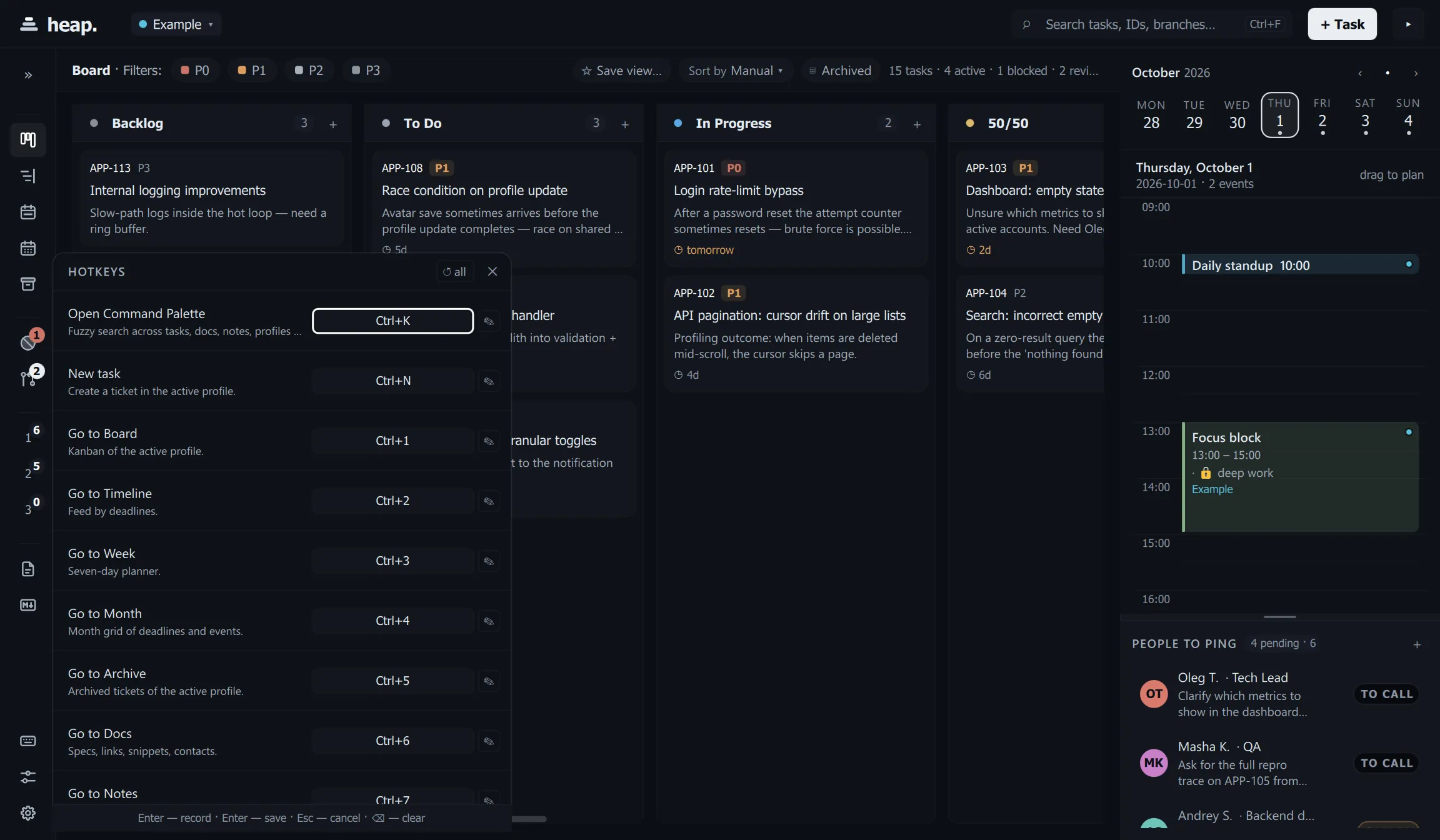This screenshot has width=1440, height=840.
Task: Toggle the P2 priority filter
Action: (309, 71)
